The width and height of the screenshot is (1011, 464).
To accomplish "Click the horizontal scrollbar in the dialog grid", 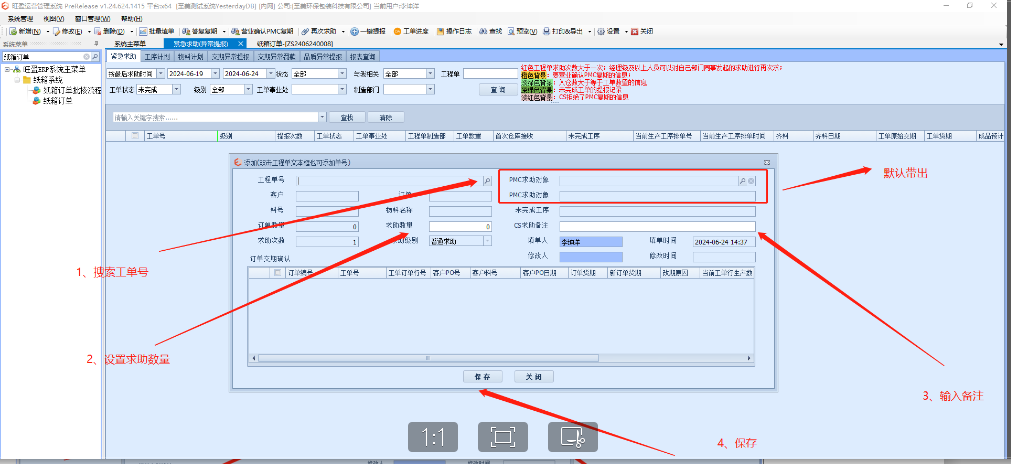I will pos(500,358).
